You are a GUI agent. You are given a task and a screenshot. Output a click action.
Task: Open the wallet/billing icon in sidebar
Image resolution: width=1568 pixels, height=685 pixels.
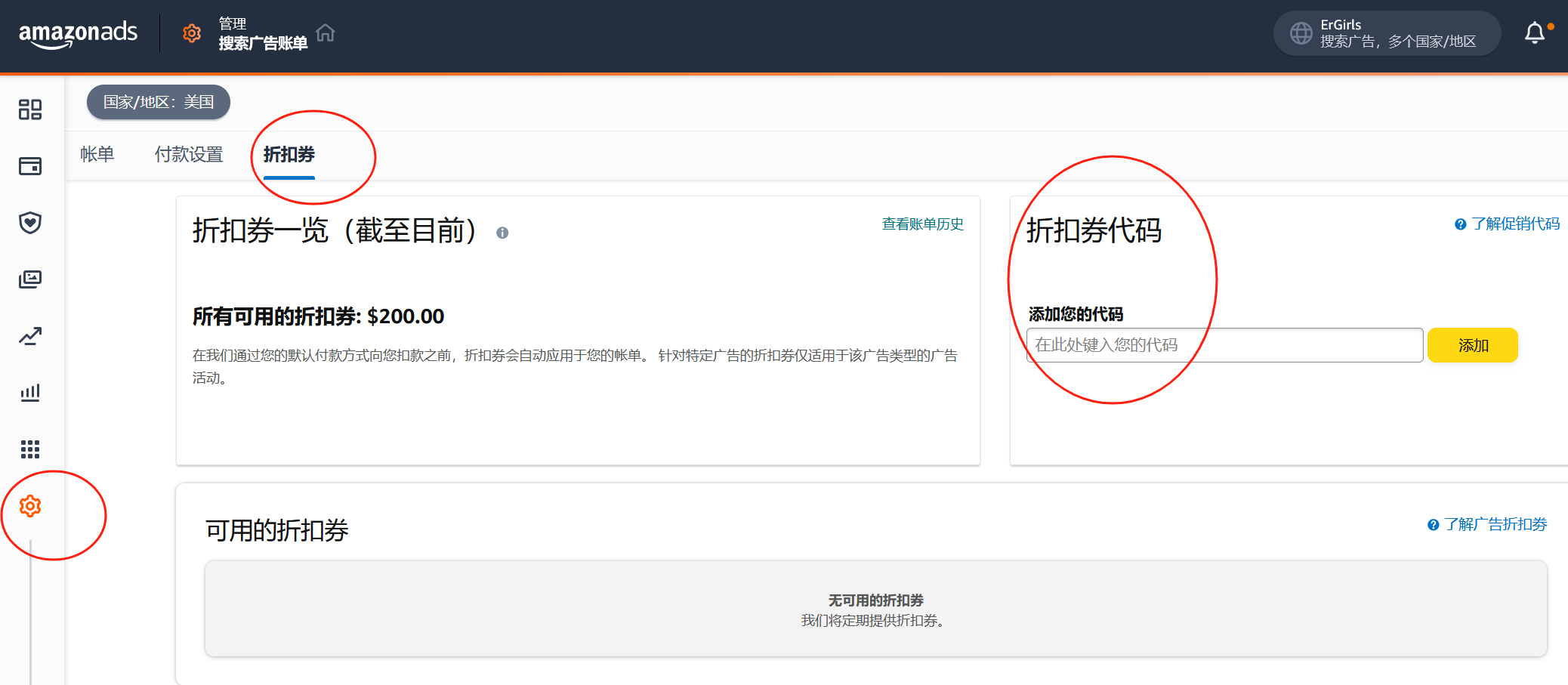point(30,166)
